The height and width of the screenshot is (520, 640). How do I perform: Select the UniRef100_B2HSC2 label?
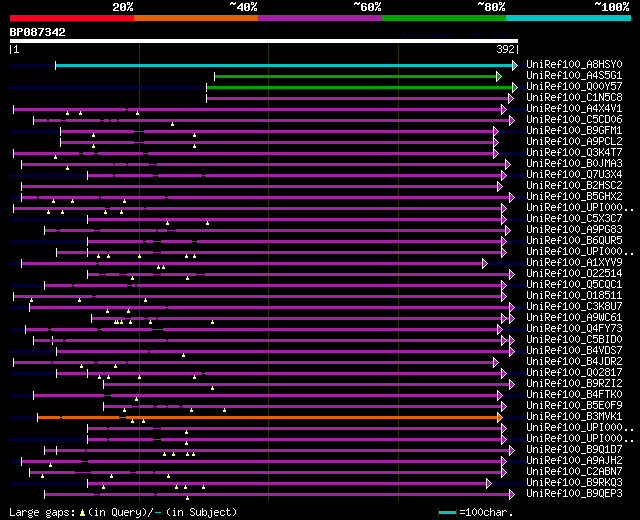click(574, 186)
